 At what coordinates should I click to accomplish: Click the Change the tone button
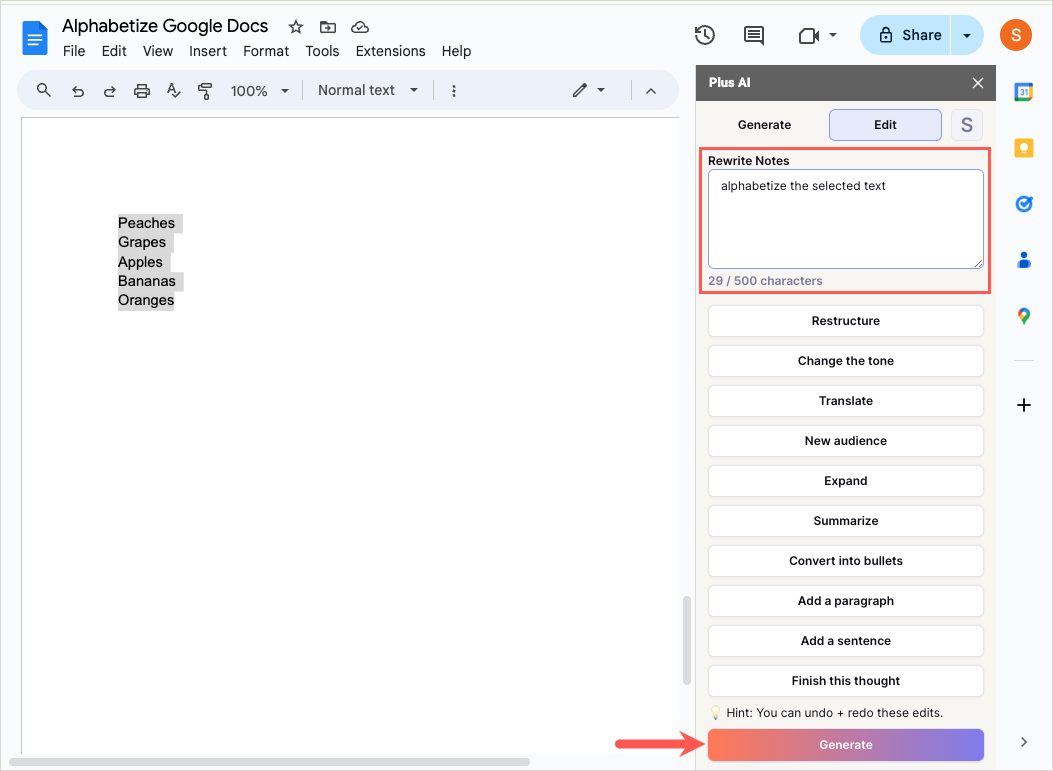pyautogui.click(x=845, y=361)
